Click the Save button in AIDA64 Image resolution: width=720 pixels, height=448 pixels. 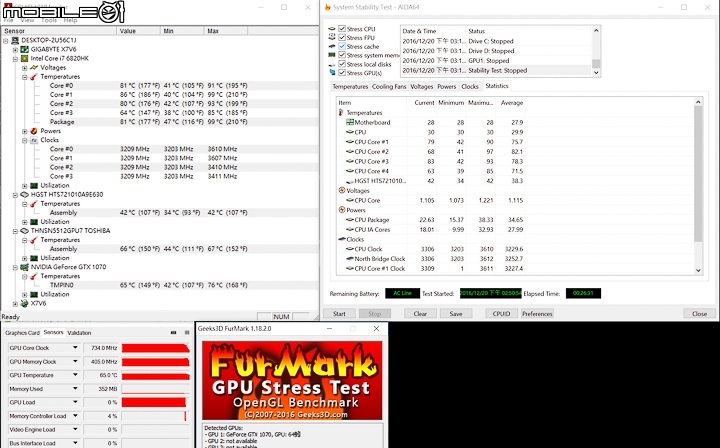(456, 314)
